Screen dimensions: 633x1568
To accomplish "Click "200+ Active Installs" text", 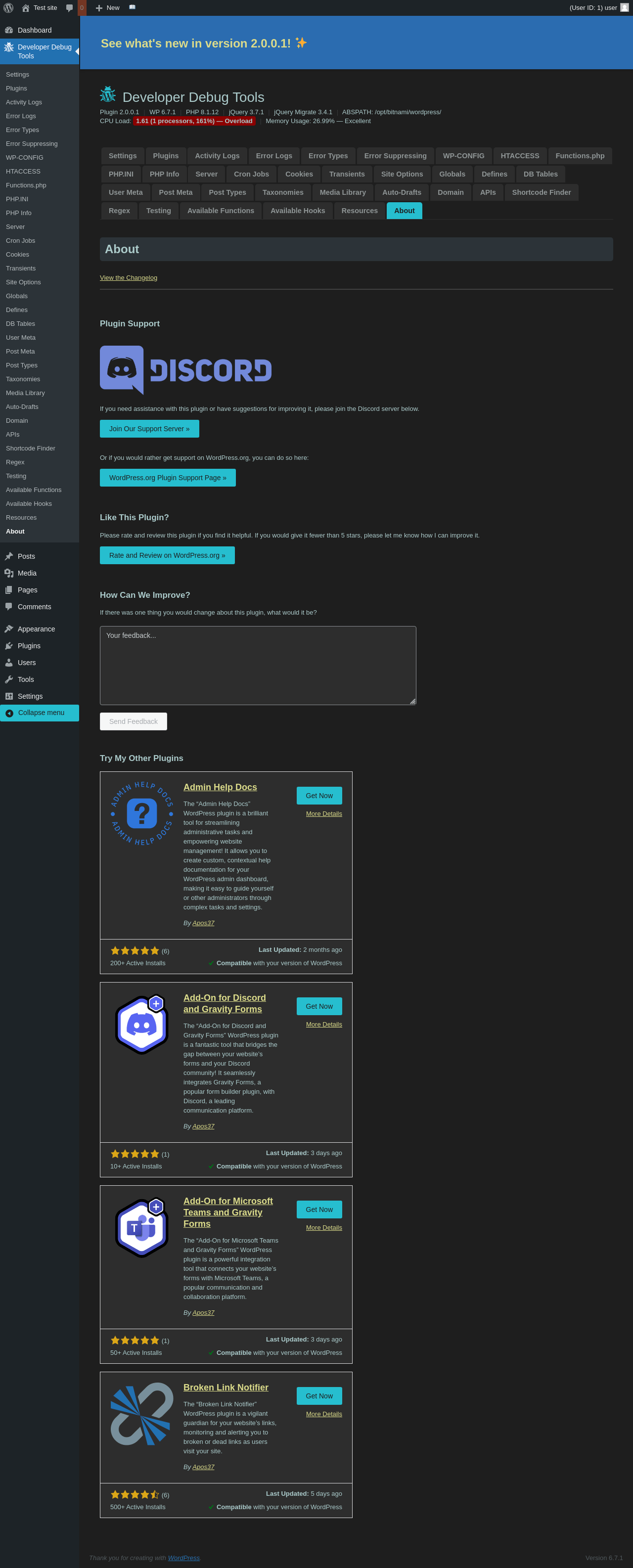I will tap(137, 963).
